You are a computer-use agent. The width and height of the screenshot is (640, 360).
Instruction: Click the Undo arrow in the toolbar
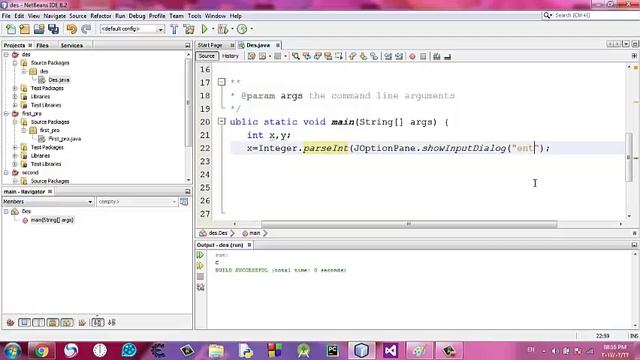(x=71, y=29)
